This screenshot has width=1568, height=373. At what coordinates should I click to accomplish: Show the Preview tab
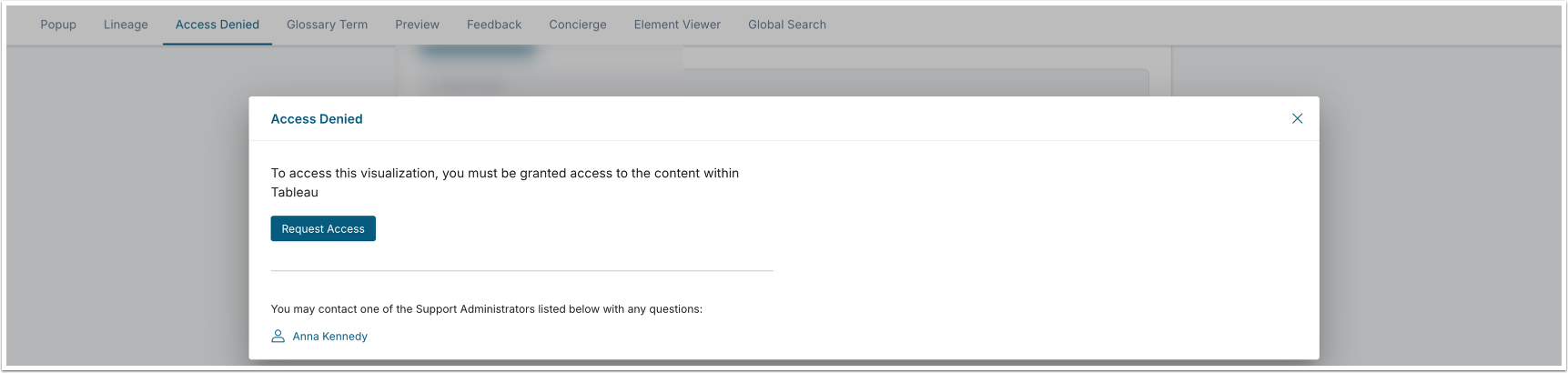point(417,25)
